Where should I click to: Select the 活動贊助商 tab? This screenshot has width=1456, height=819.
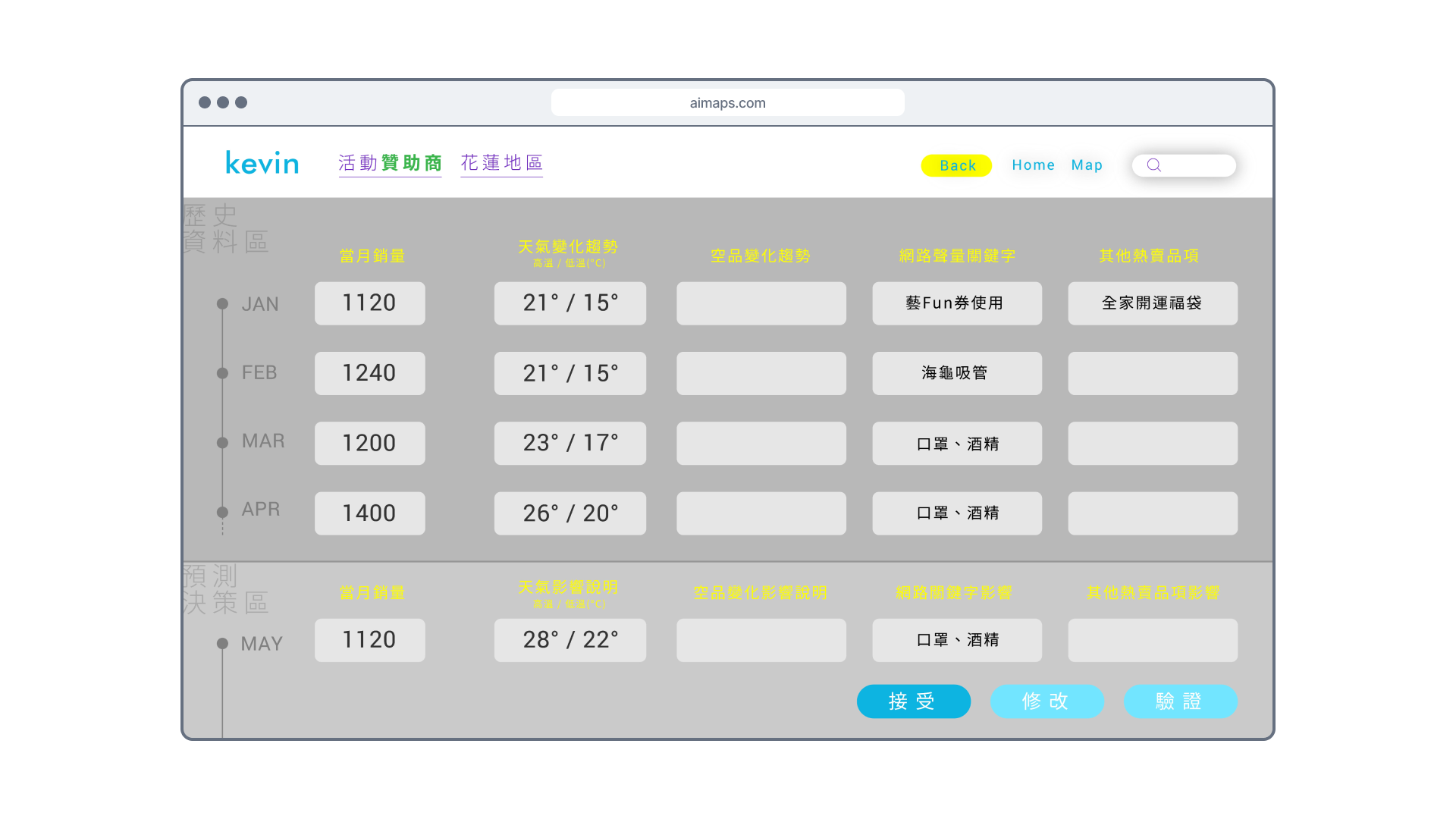[x=390, y=163]
